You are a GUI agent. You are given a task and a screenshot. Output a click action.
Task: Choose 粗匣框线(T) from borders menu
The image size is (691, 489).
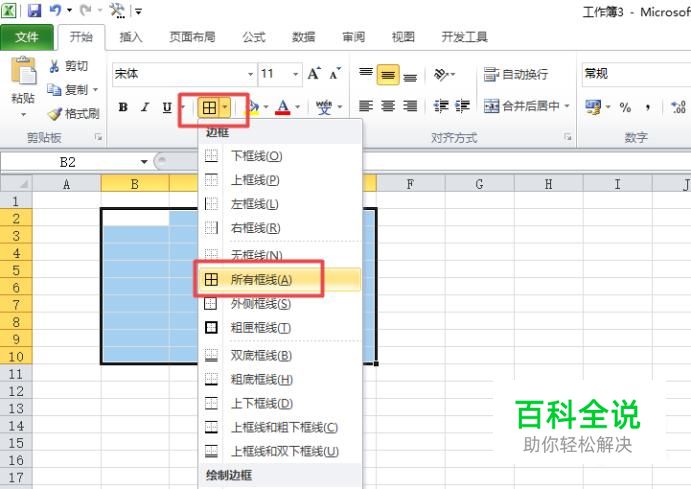click(279, 328)
